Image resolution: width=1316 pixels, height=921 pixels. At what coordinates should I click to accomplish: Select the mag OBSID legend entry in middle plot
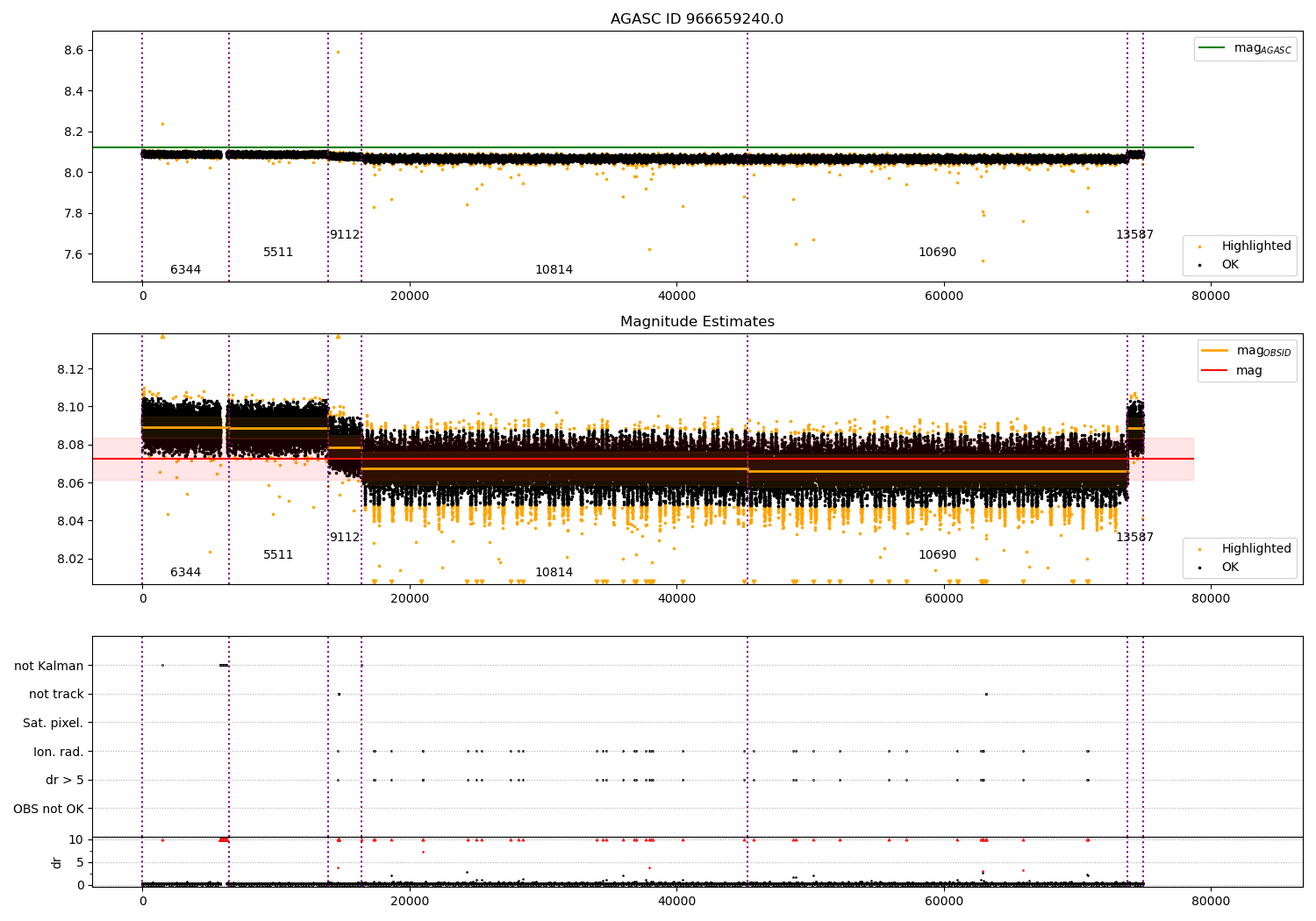(x=1245, y=351)
